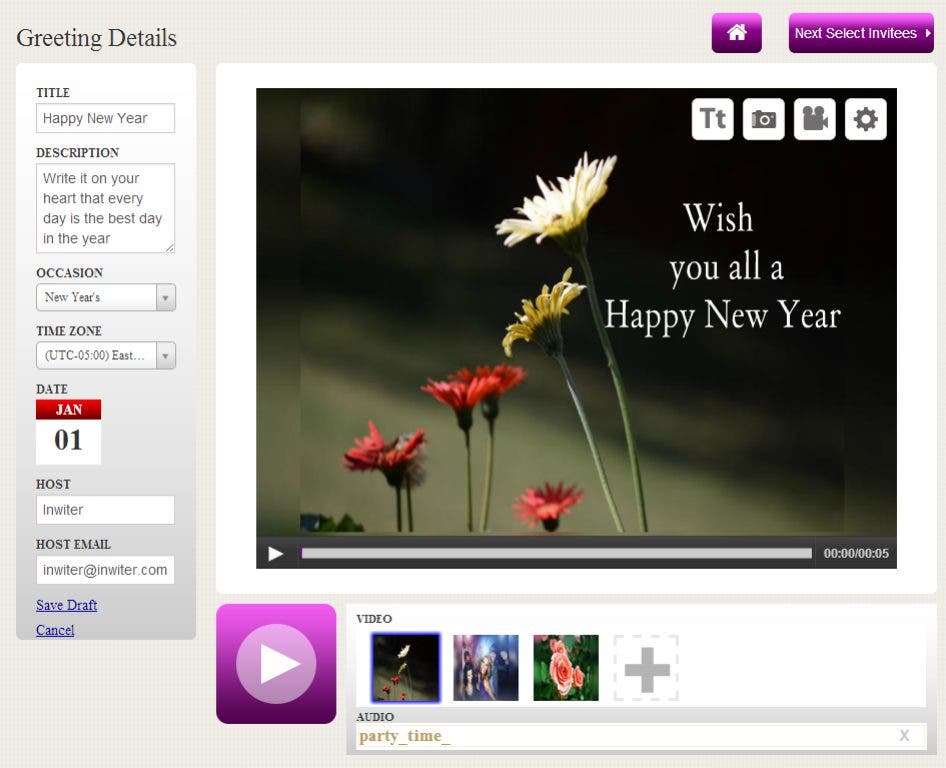Open the gear settings icon on video

[865, 119]
